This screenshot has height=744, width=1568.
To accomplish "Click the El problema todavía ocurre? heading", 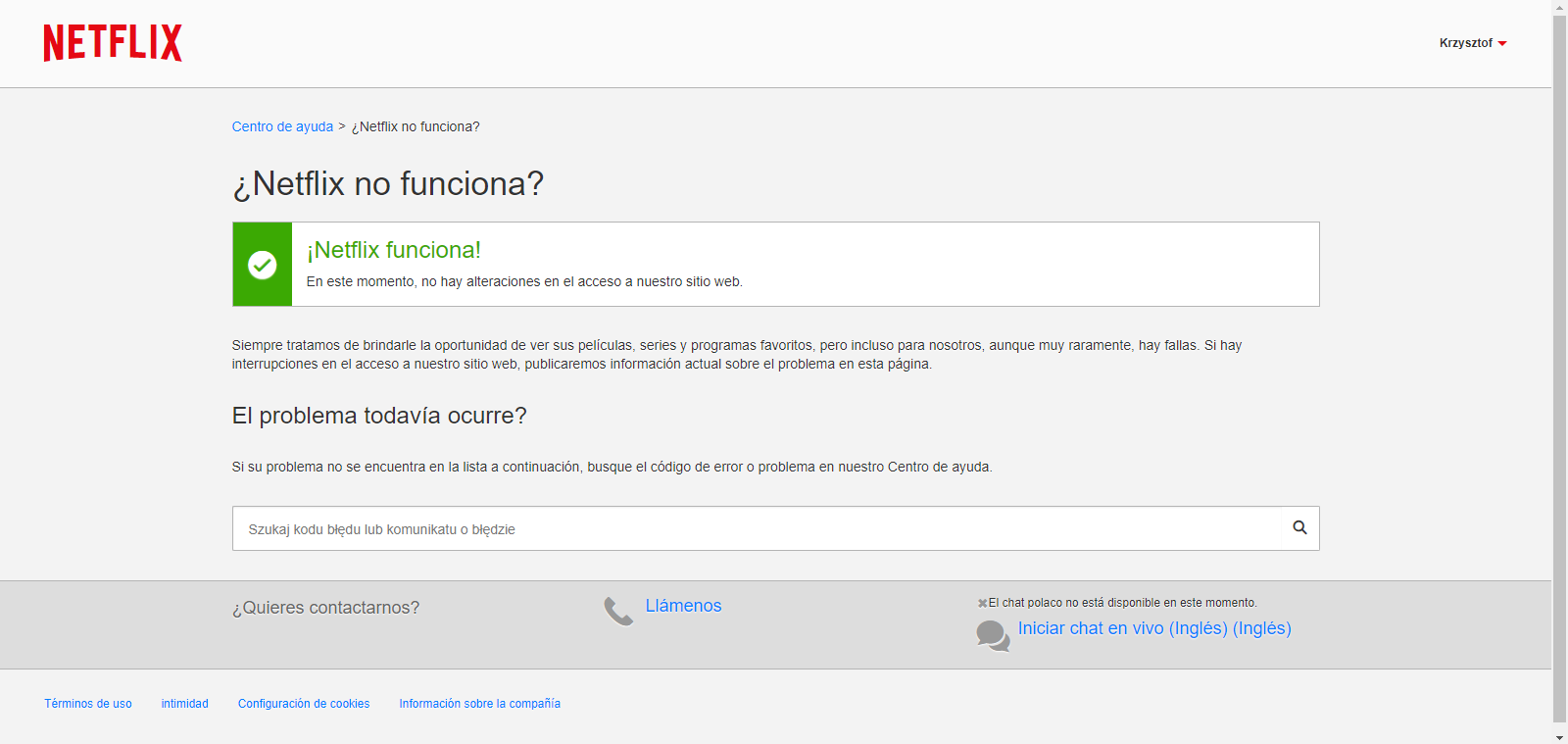I will pos(379,416).
